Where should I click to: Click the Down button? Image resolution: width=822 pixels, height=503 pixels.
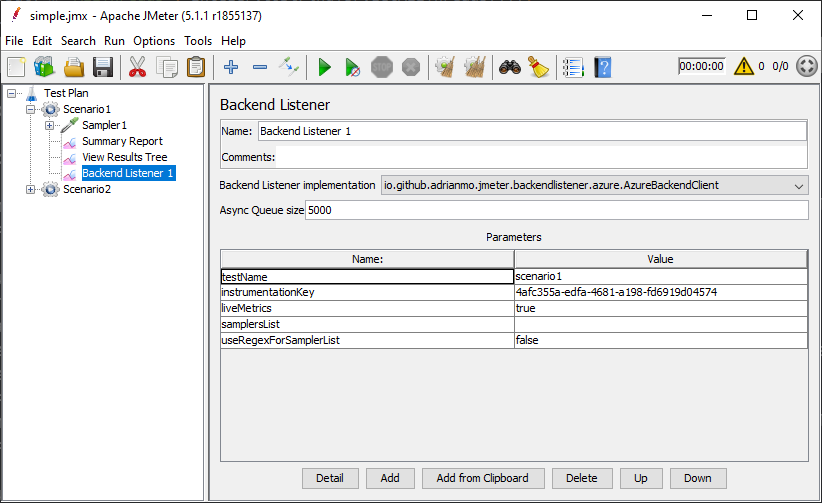pos(698,478)
